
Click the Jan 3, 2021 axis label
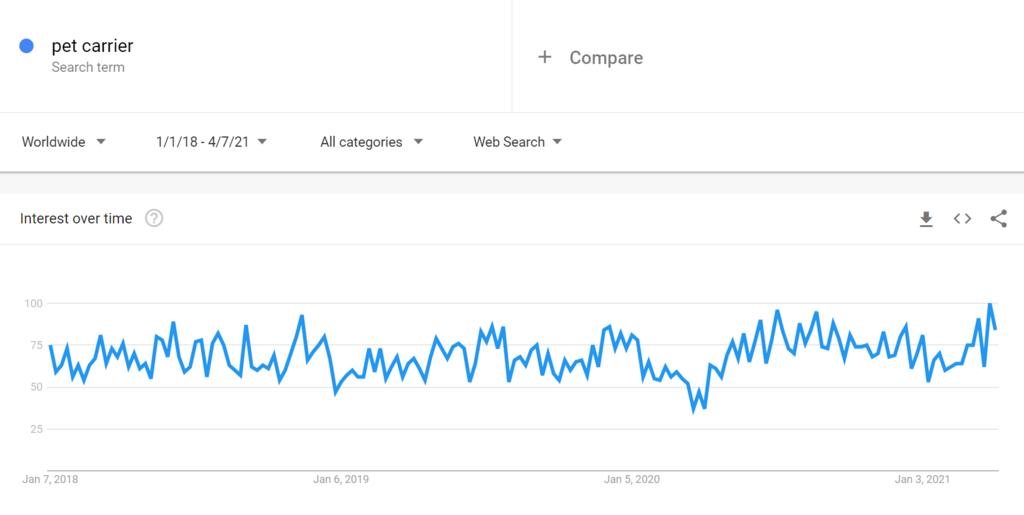(x=922, y=479)
